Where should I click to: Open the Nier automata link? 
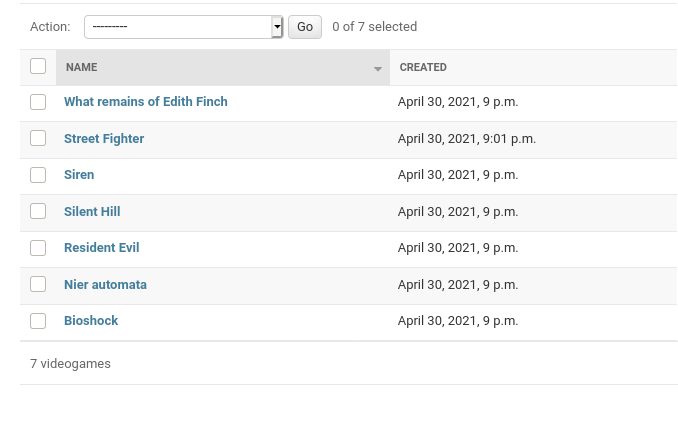(105, 285)
